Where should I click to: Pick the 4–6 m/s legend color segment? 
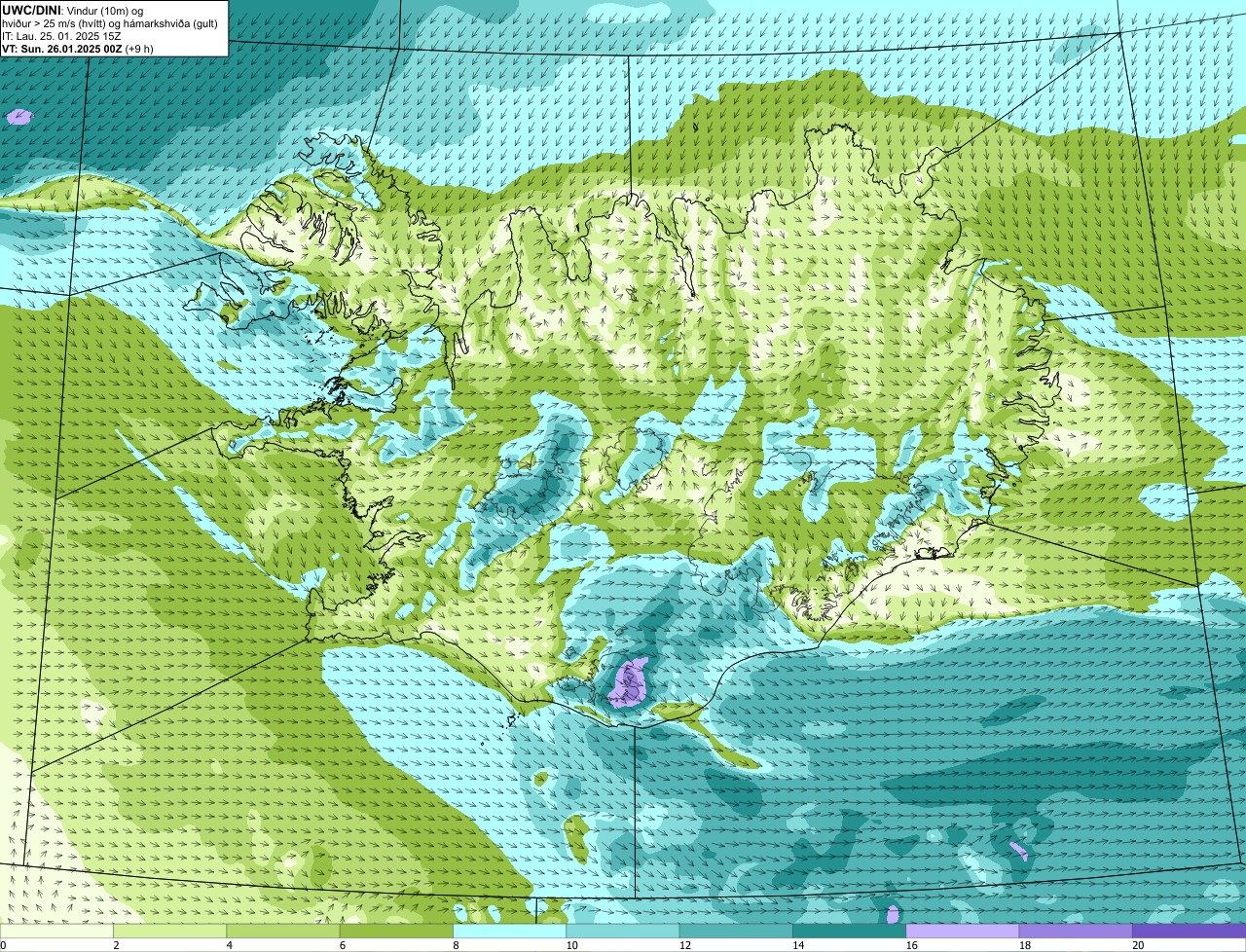283,931
